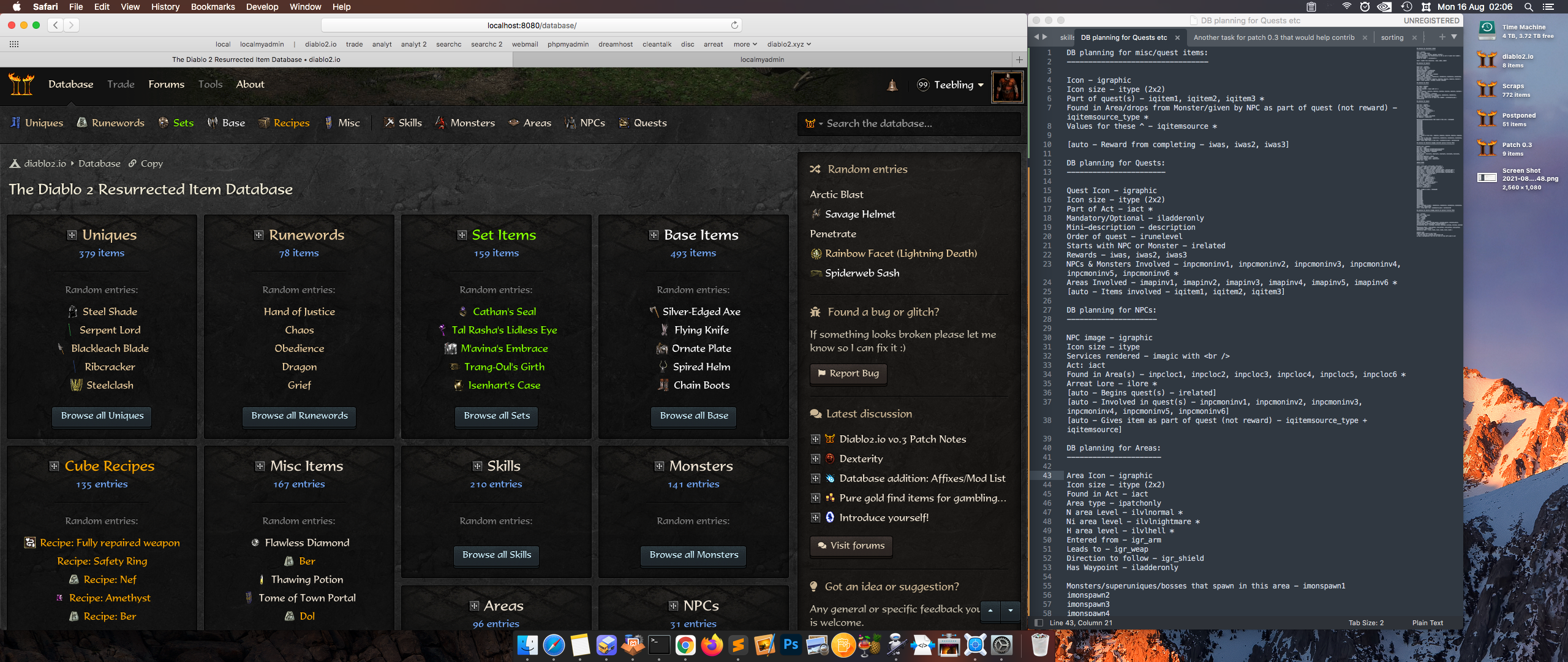Expand the Diablo2.io v0.3 Patch Notes topic

click(x=815, y=439)
